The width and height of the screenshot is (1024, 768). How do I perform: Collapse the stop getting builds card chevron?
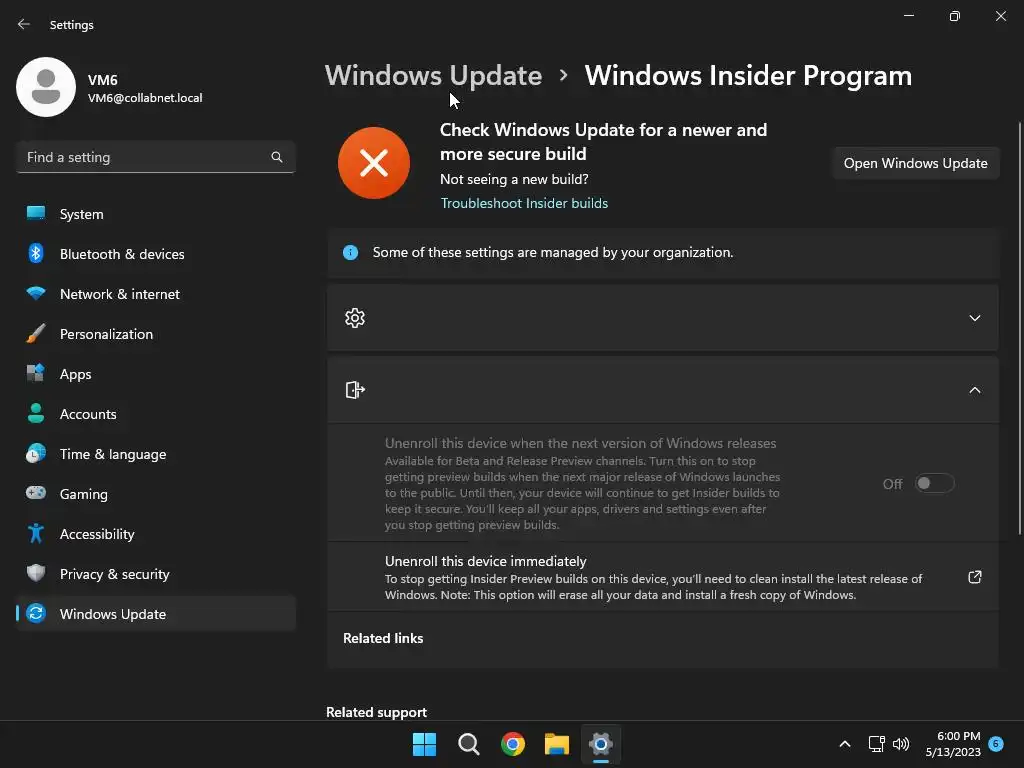975,390
